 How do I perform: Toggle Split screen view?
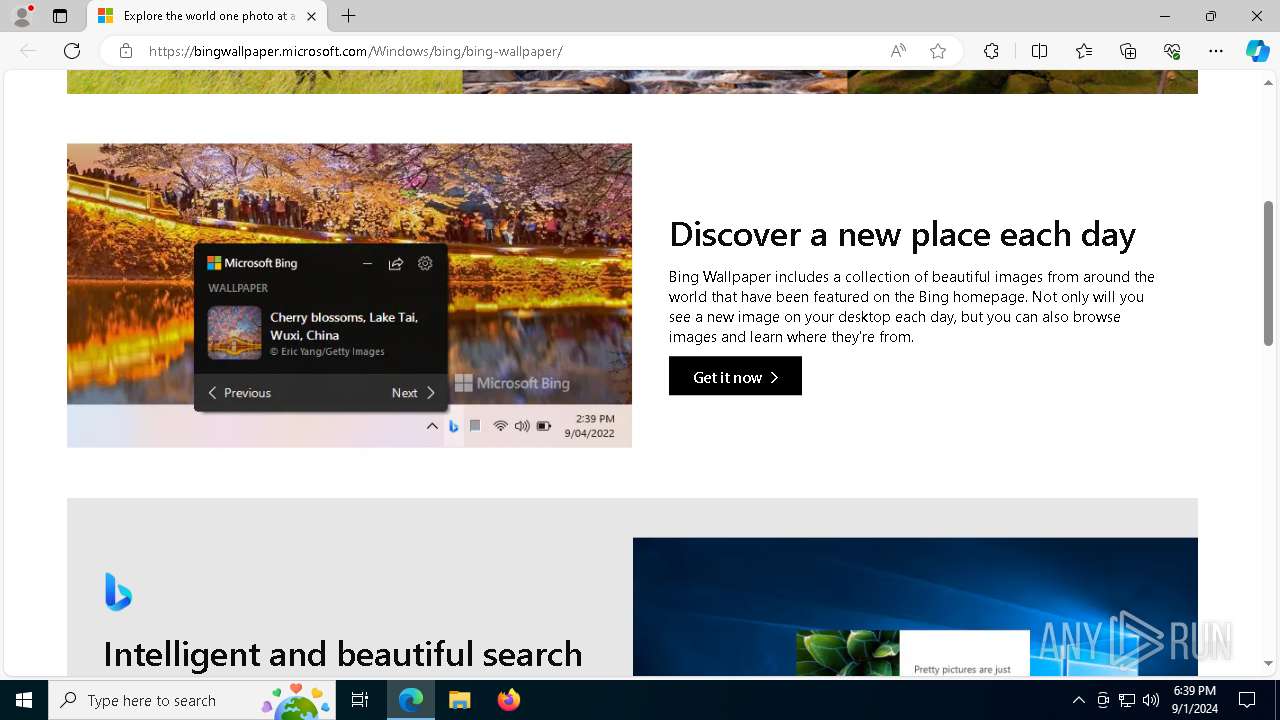[x=1039, y=51]
